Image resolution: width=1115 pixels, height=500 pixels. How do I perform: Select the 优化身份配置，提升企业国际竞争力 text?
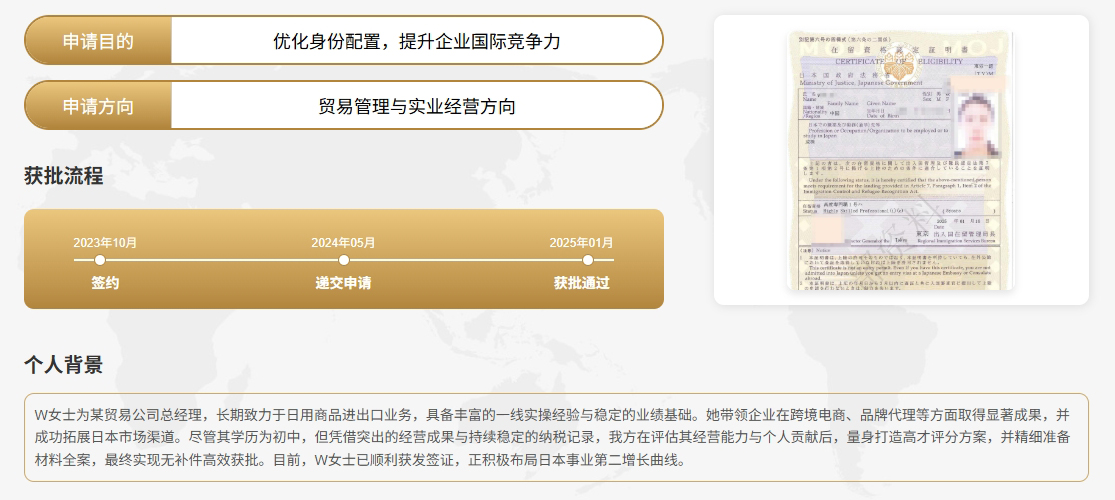(416, 41)
